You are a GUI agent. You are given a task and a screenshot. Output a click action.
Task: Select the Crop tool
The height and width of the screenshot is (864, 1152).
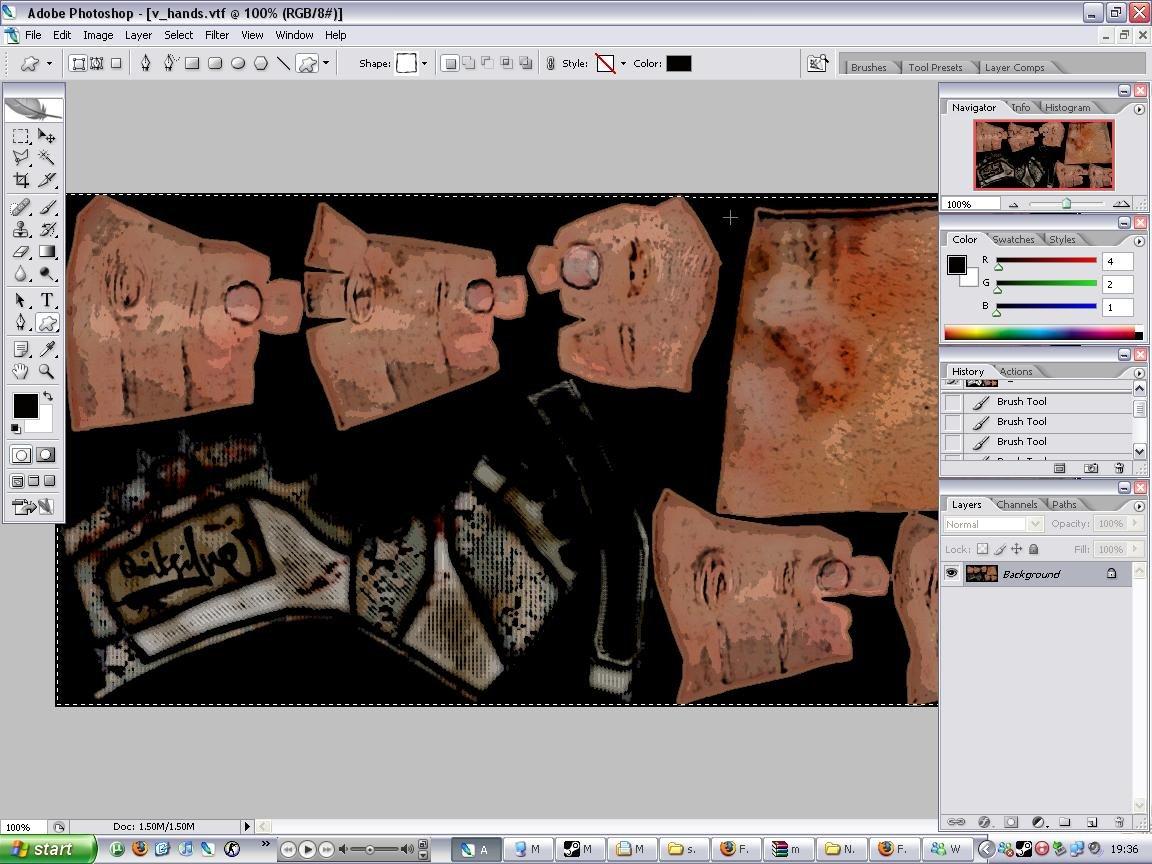(20, 180)
